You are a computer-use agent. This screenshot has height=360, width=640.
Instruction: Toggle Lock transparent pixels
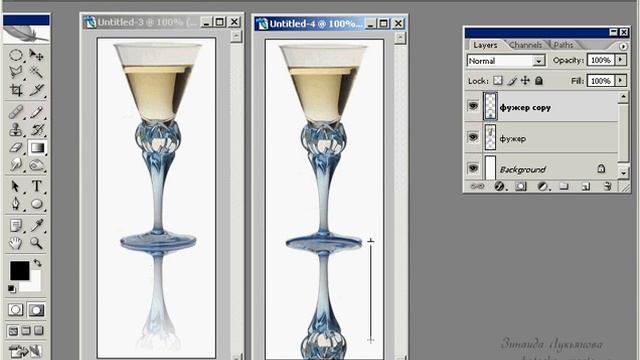coord(498,81)
